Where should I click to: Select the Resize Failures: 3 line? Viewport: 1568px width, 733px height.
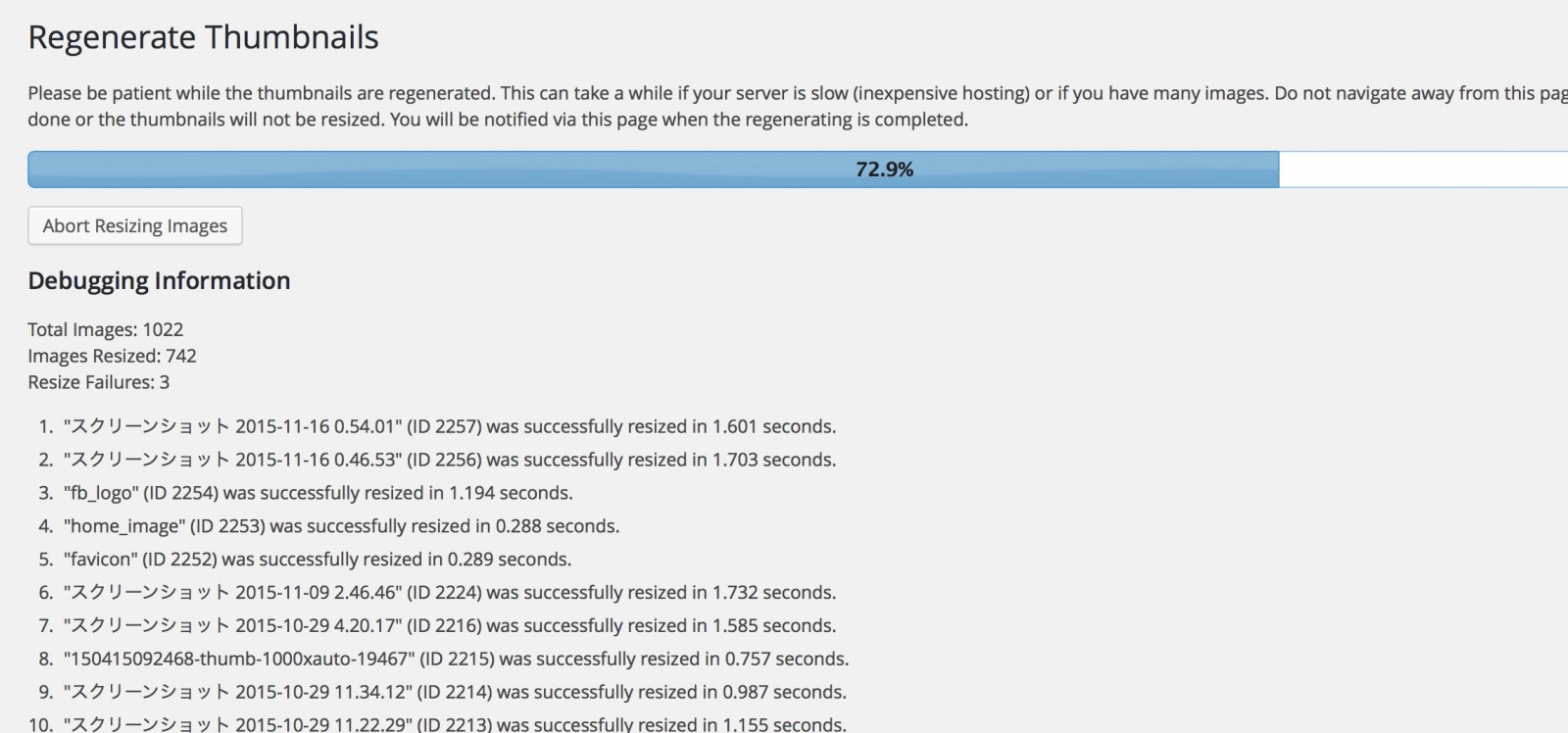[x=99, y=382]
